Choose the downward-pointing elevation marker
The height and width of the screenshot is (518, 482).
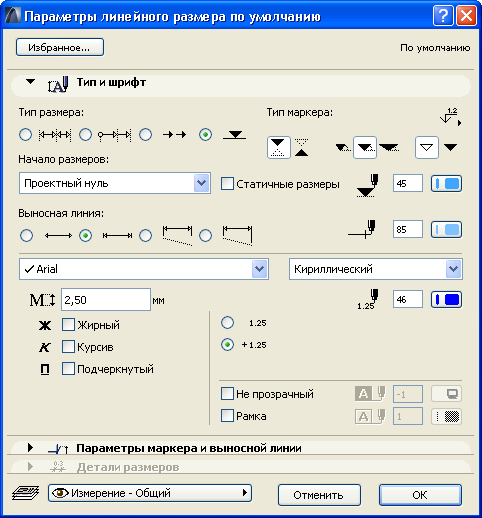(278, 148)
